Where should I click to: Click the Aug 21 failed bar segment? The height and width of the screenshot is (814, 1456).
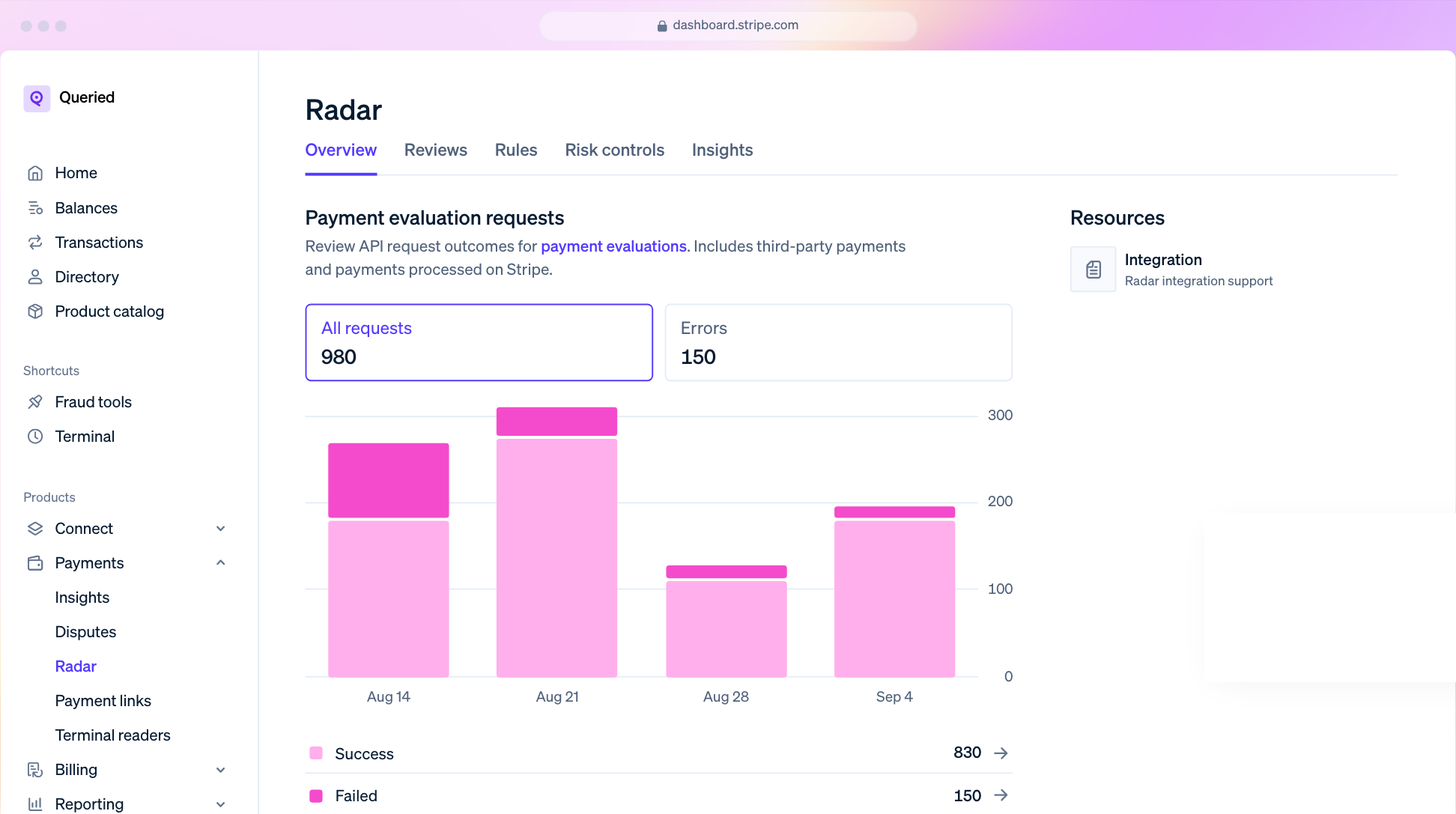click(557, 422)
